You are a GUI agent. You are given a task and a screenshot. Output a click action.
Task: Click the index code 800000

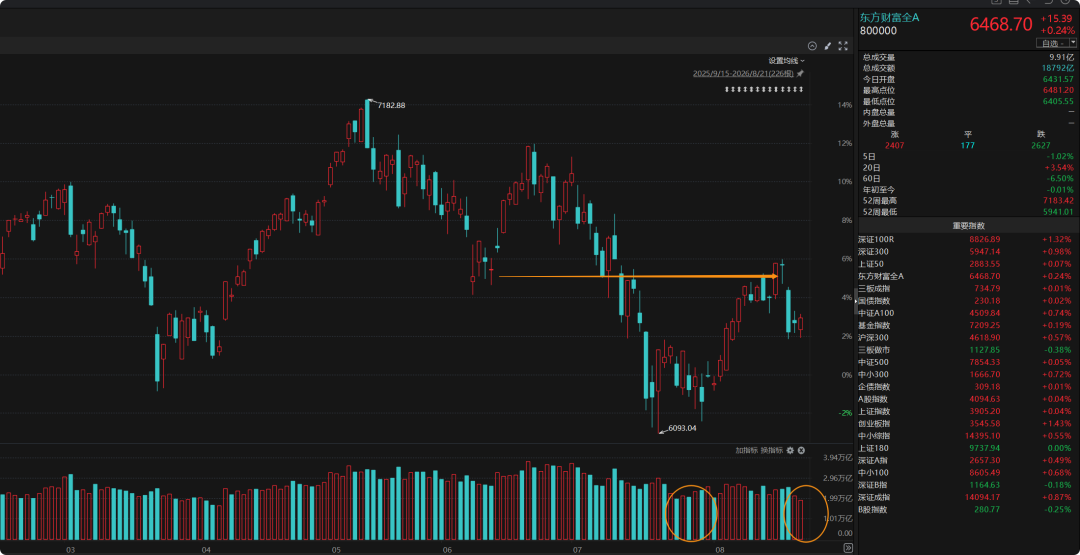pyautogui.click(x=878, y=30)
